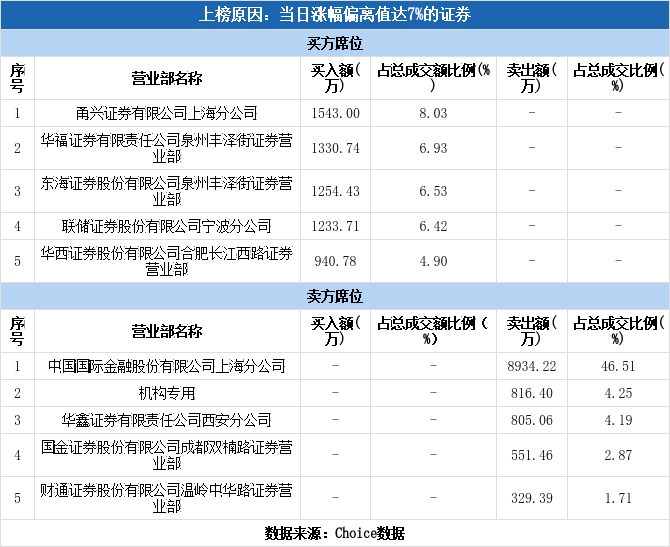Select buy amount 1233.71
The height and width of the screenshot is (547, 670).
(x=335, y=226)
